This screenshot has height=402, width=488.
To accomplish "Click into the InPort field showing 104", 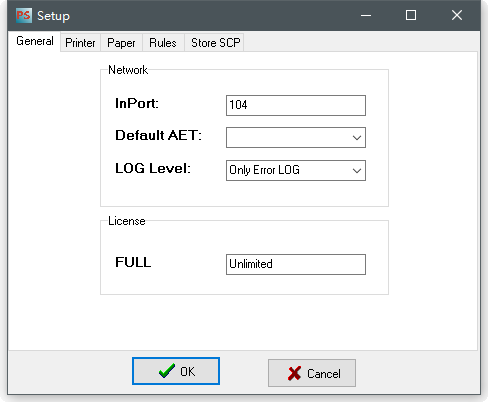I will (296, 105).
